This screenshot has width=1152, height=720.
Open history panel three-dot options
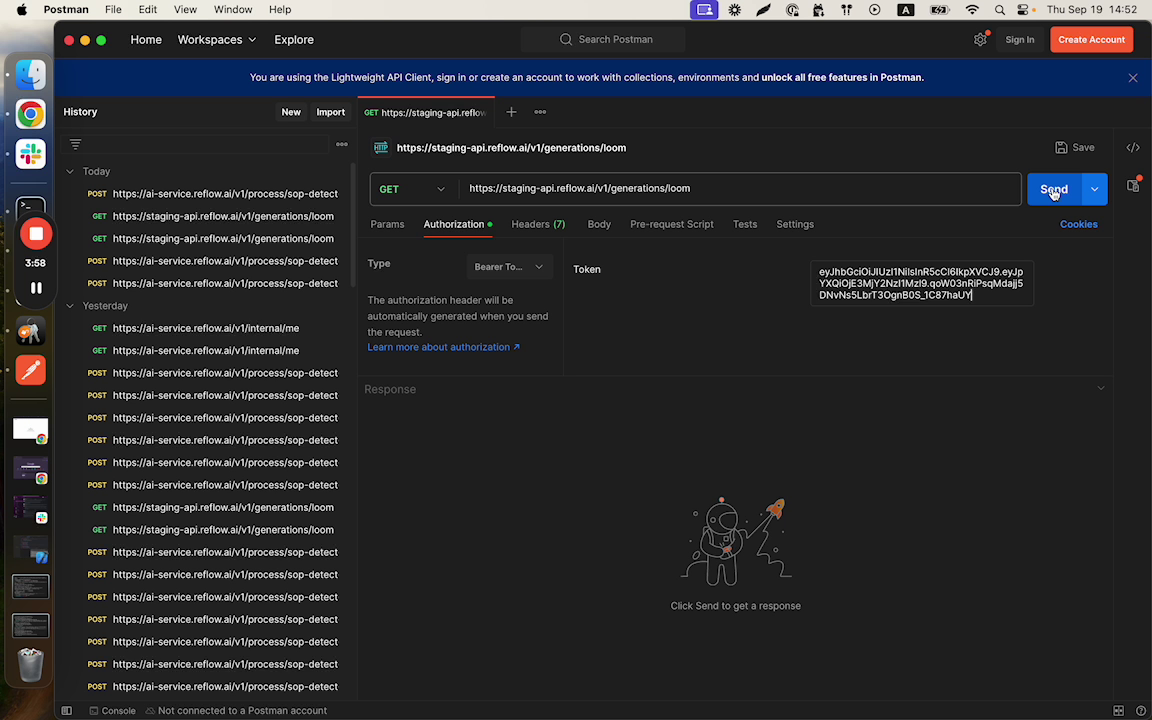341,144
